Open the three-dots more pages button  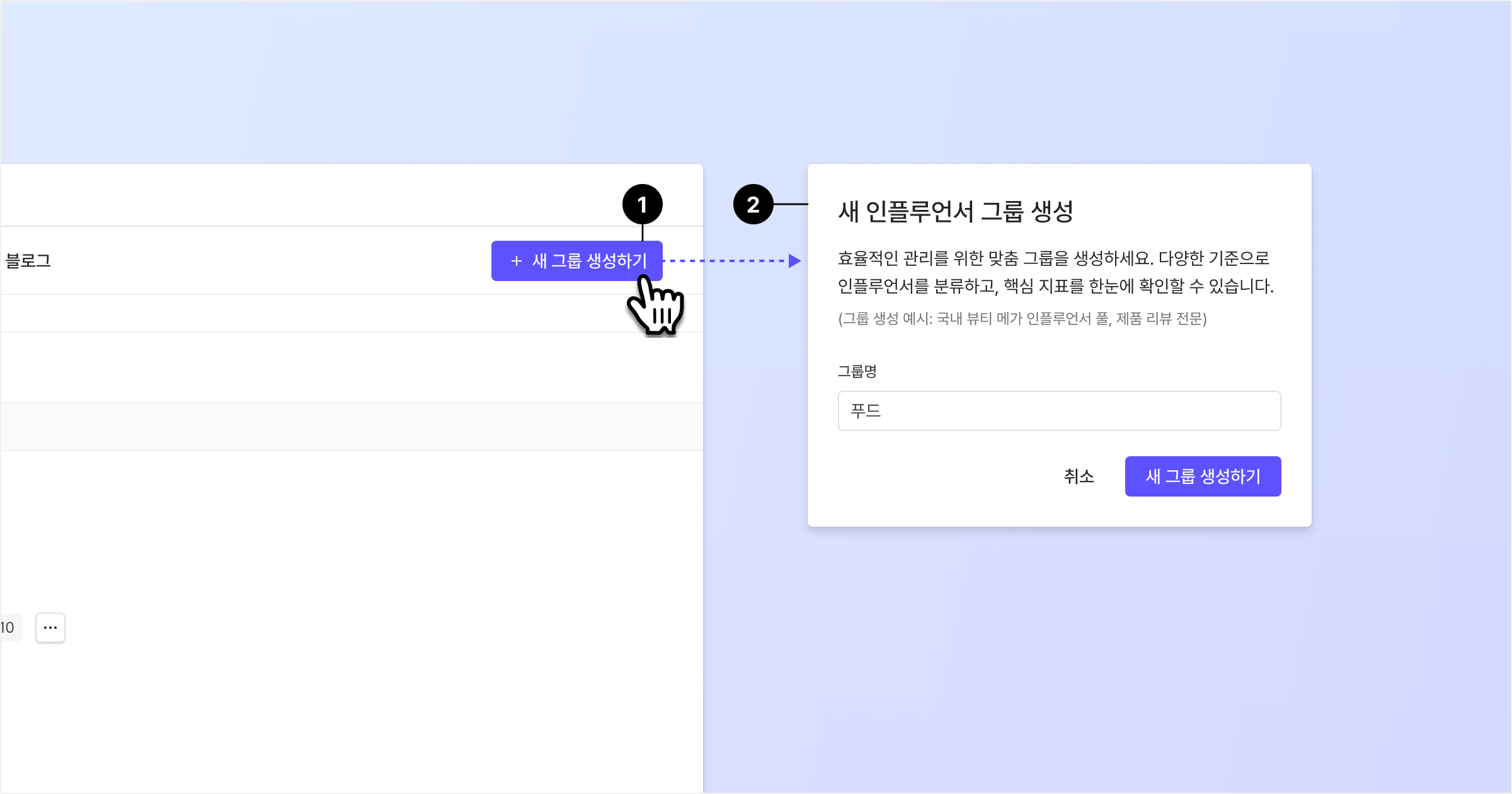(x=50, y=628)
